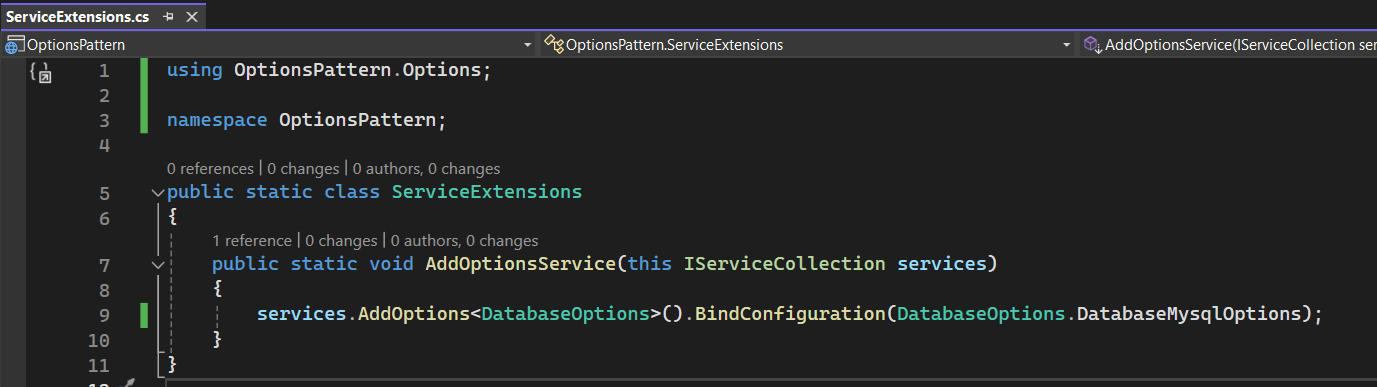1377x387 pixels.
Task: Select the ServiceExtensions.cs document tab
Action: (x=78, y=17)
